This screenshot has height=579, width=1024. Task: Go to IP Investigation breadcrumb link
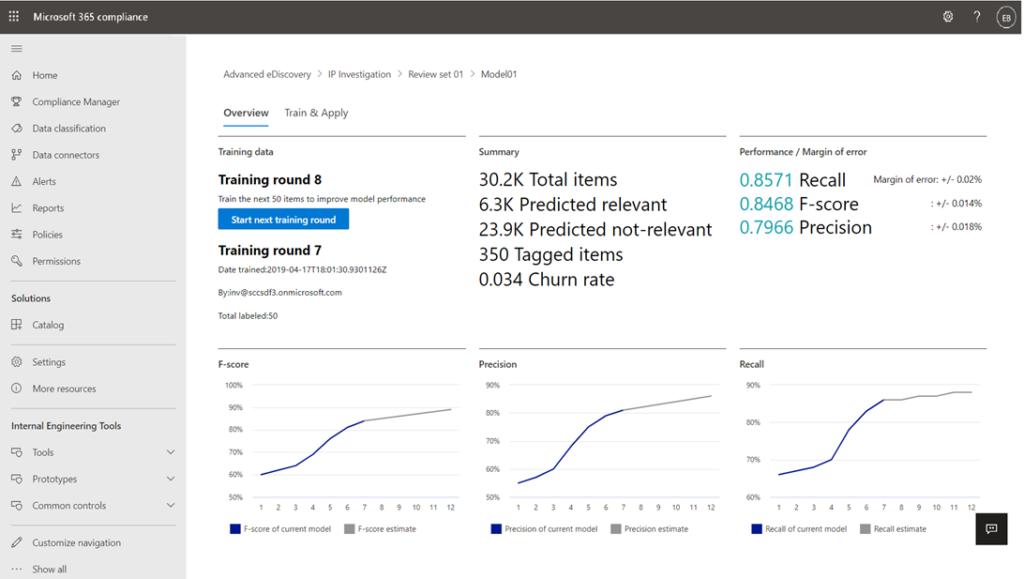[359, 74]
